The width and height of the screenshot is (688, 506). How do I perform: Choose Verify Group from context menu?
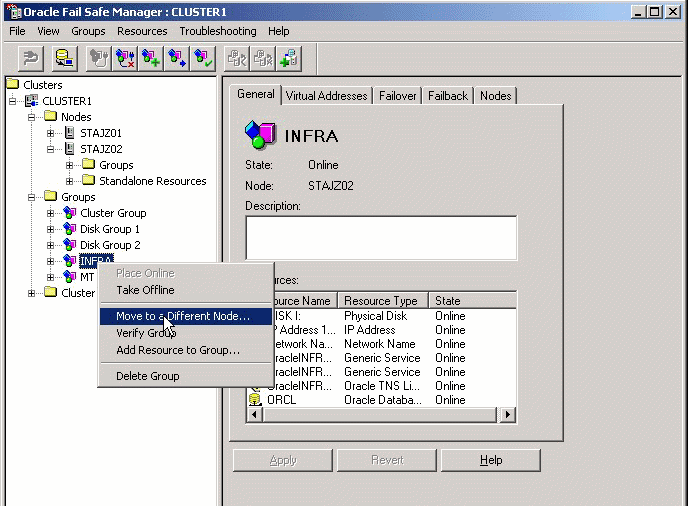click(x=146, y=333)
